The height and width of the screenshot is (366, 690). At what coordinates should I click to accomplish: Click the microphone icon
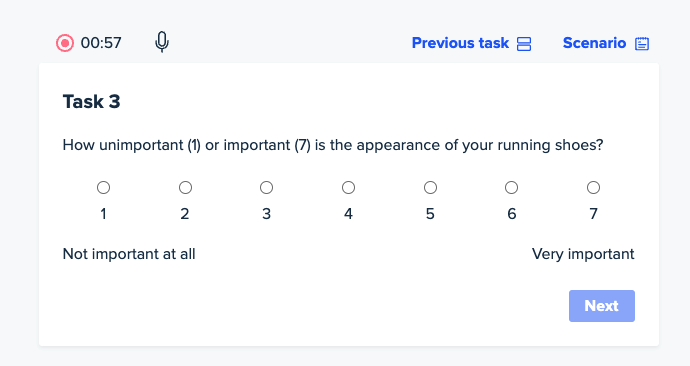click(162, 42)
